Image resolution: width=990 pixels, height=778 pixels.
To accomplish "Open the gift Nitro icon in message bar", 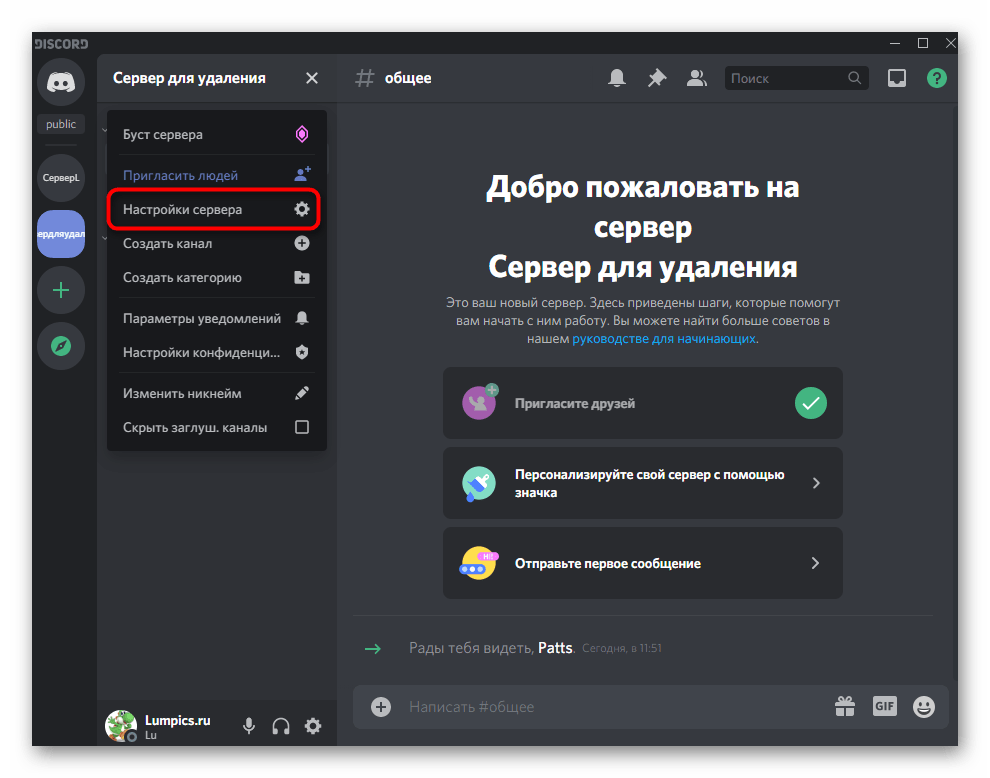I will pyautogui.click(x=845, y=706).
